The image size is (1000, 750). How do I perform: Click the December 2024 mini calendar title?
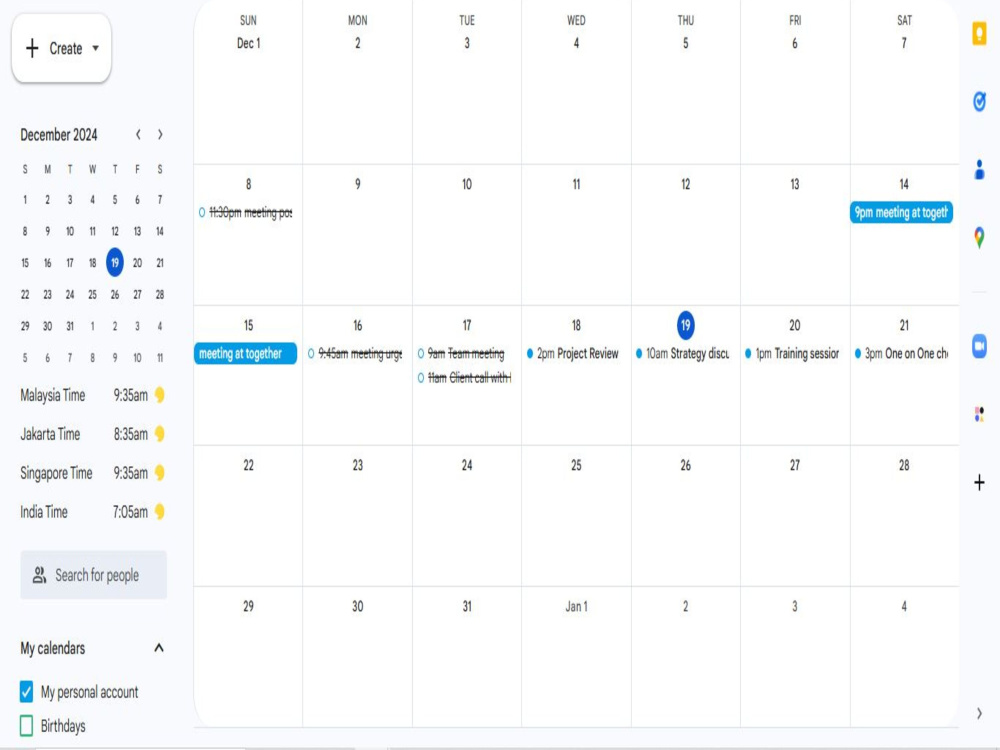tap(59, 135)
